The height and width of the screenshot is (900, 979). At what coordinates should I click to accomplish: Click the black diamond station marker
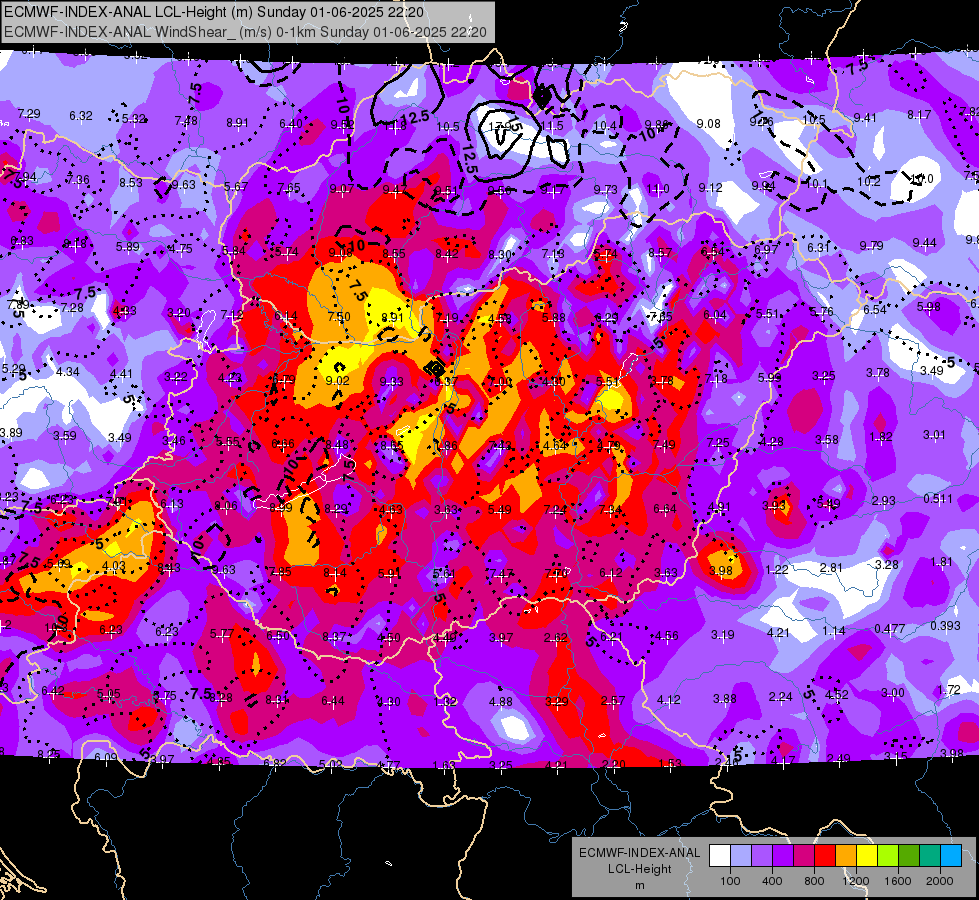(541, 96)
